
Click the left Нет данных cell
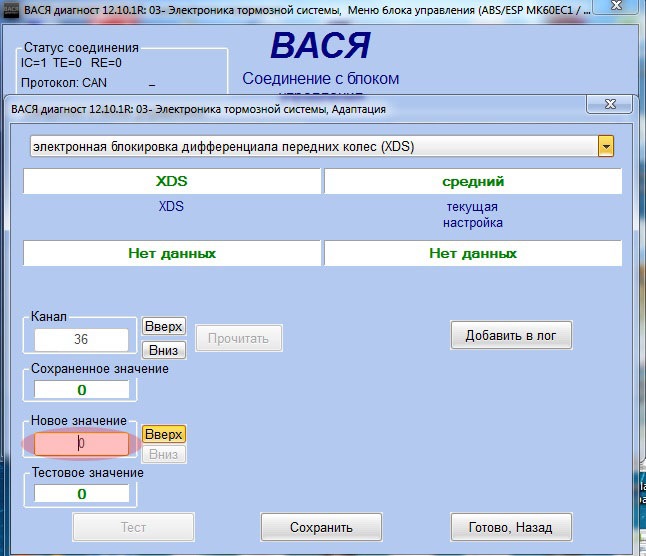click(x=171, y=253)
